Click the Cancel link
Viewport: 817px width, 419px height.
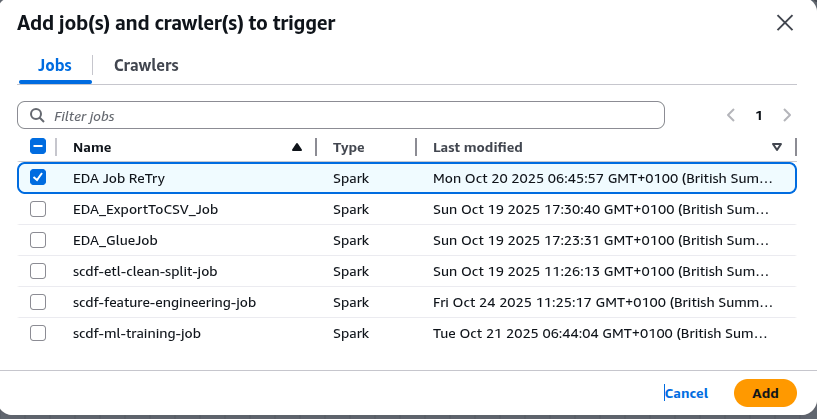coord(687,393)
